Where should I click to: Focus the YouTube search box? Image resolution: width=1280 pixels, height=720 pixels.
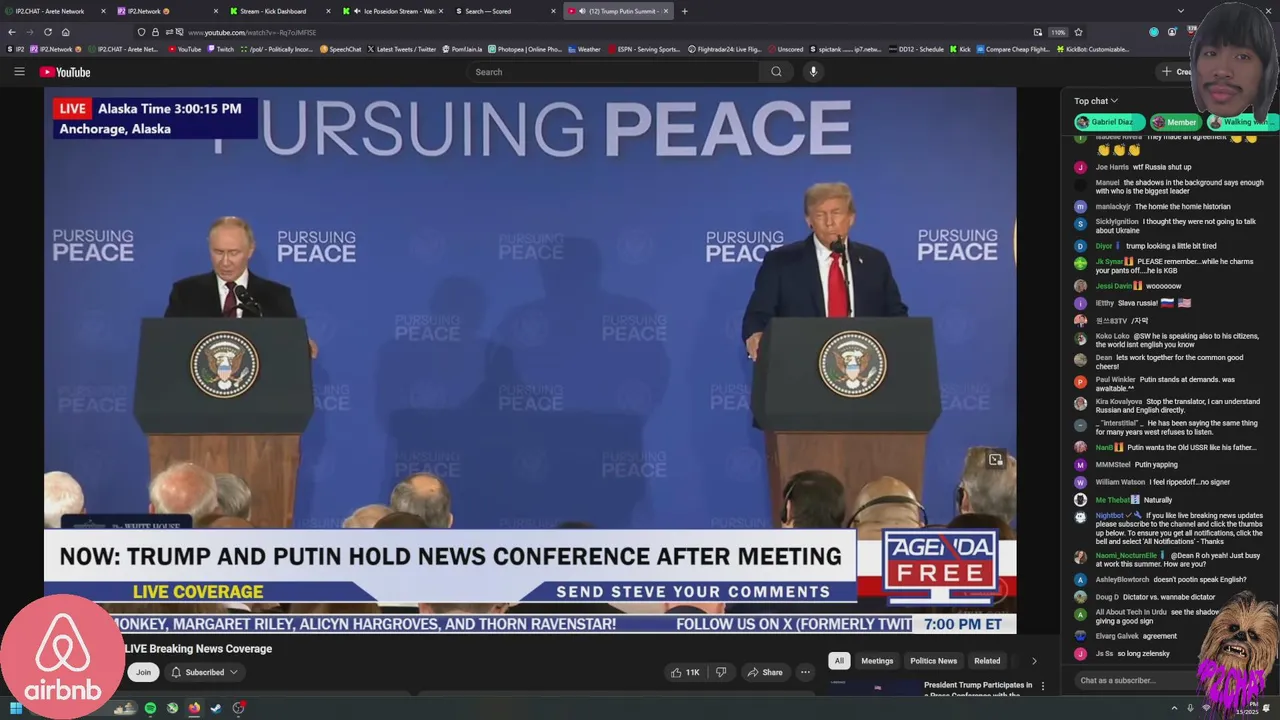coord(613,72)
